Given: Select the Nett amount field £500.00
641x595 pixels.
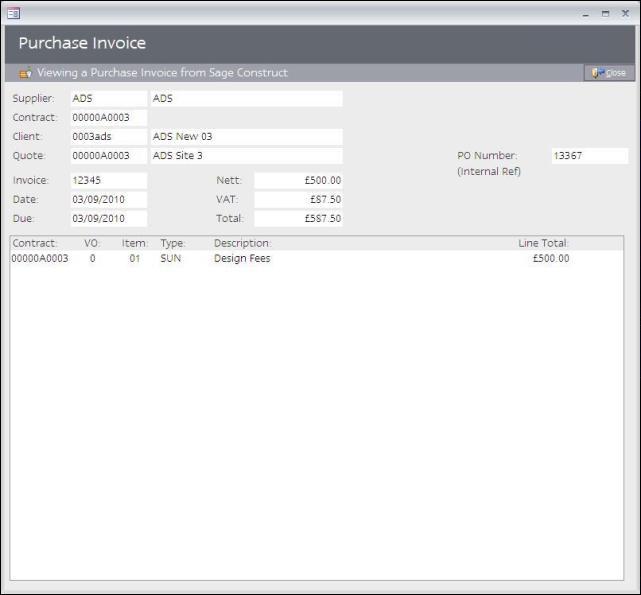Looking at the screenshot, I should pos(298,181).
